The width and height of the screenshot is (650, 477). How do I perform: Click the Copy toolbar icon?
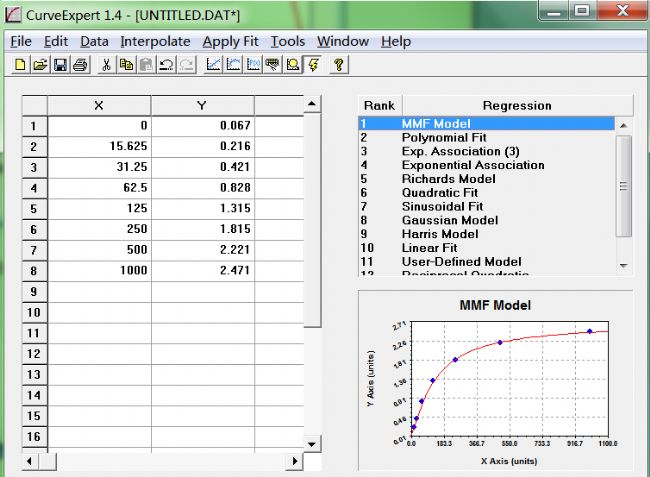coord(126,64)
